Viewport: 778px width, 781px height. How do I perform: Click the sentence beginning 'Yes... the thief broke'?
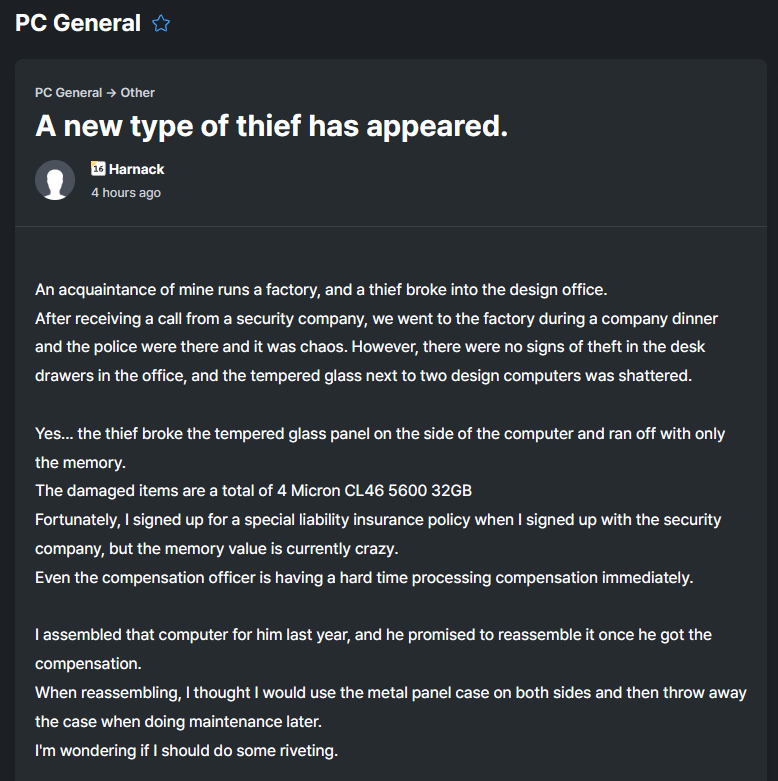380,434
